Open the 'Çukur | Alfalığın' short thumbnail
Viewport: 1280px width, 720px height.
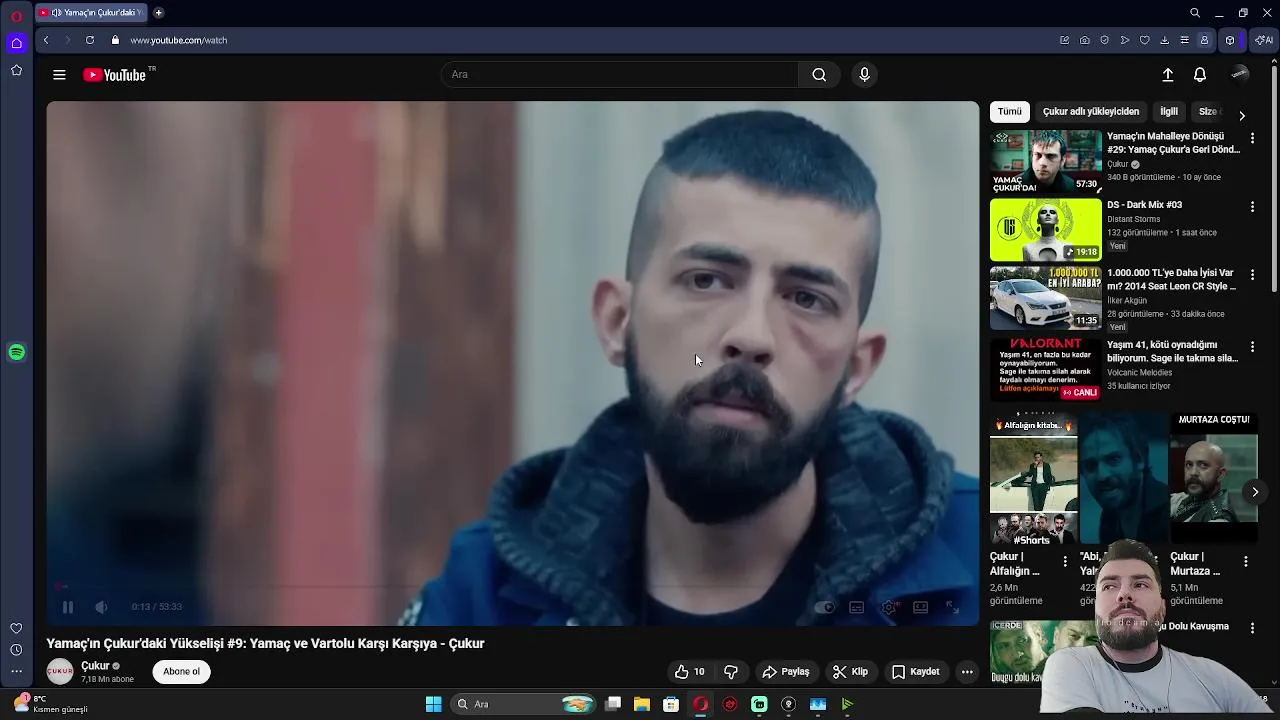pos(1034,479)
